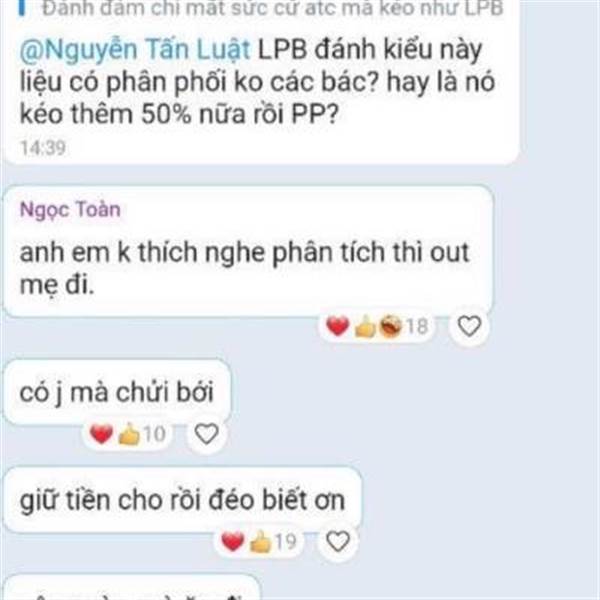The height and width of the screenshot is (600, 600).
Task: Open Ngọc Toàn sender profile name
Action: [70, 210]
